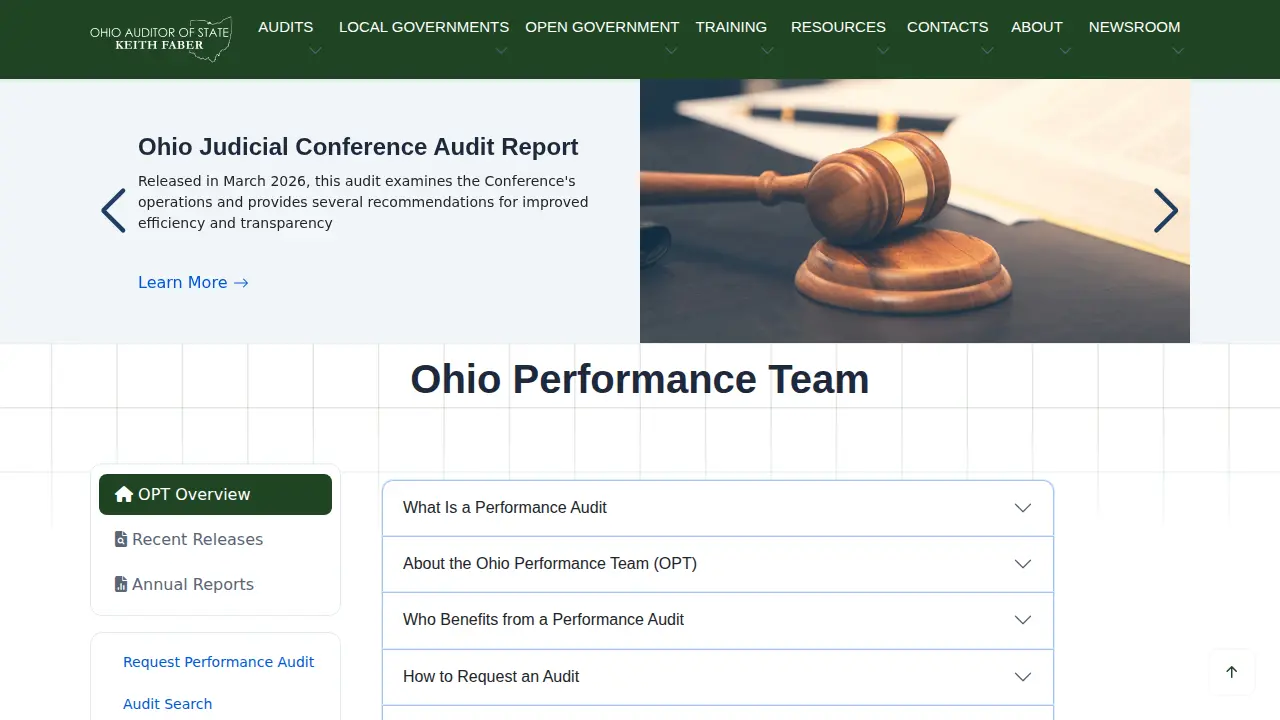Click chevron under Resources menu
1280x720 pixels.
coord(883,51)
